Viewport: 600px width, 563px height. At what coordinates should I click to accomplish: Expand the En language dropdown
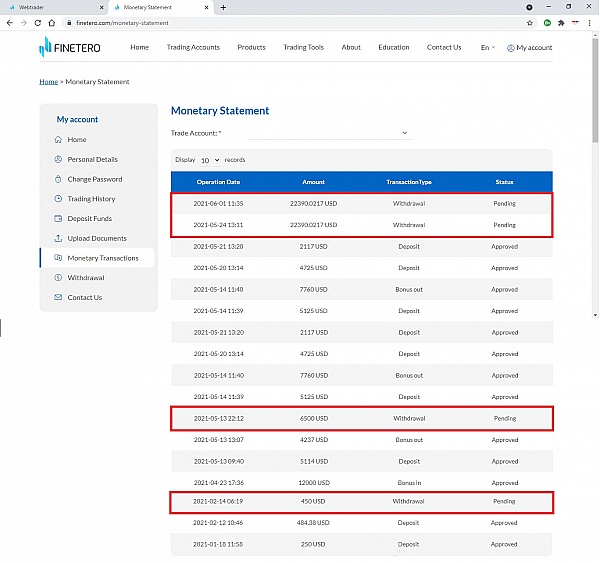pos(488,47)
